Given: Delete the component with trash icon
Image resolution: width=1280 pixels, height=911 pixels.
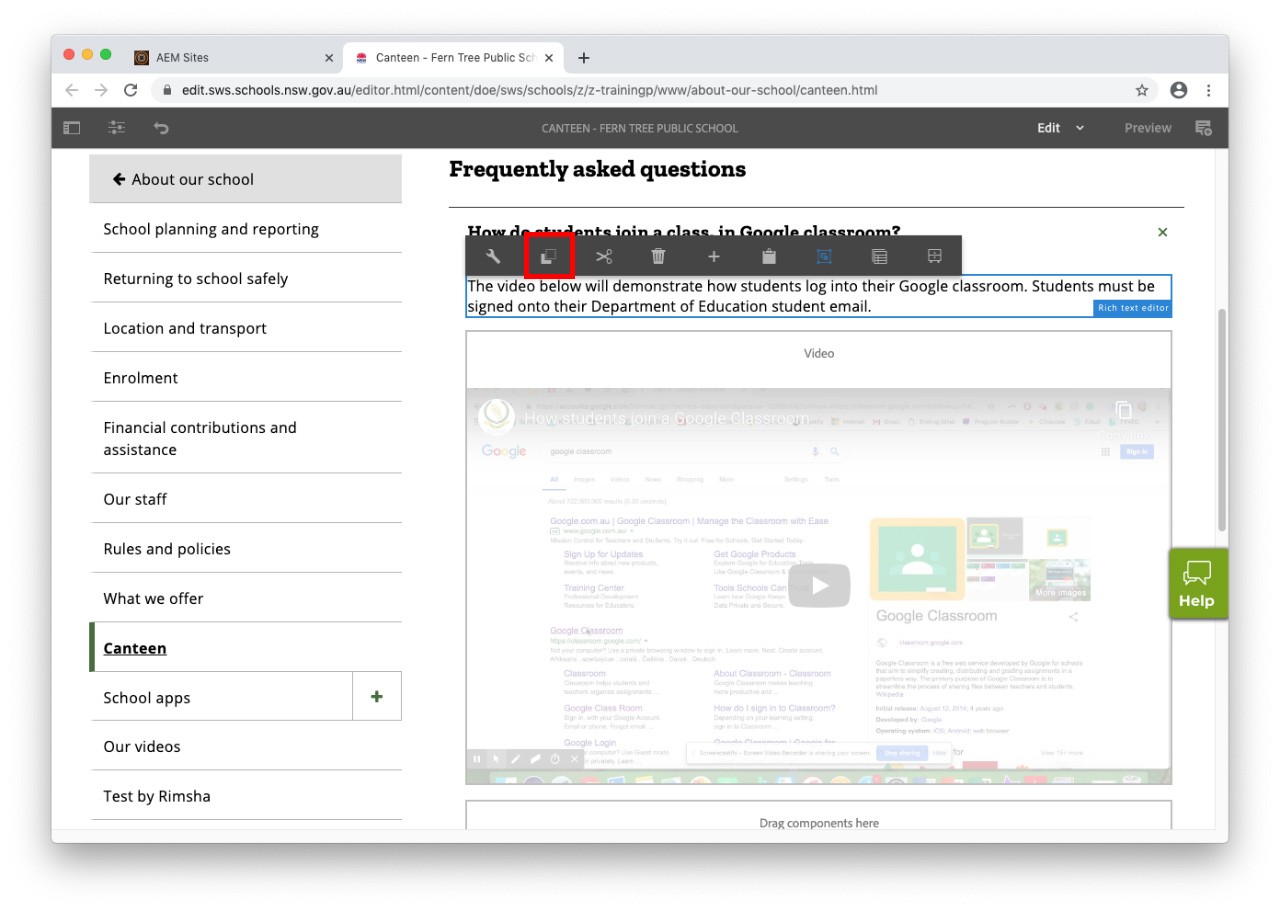Looking at the screenshot, I should tap(658, 257).
